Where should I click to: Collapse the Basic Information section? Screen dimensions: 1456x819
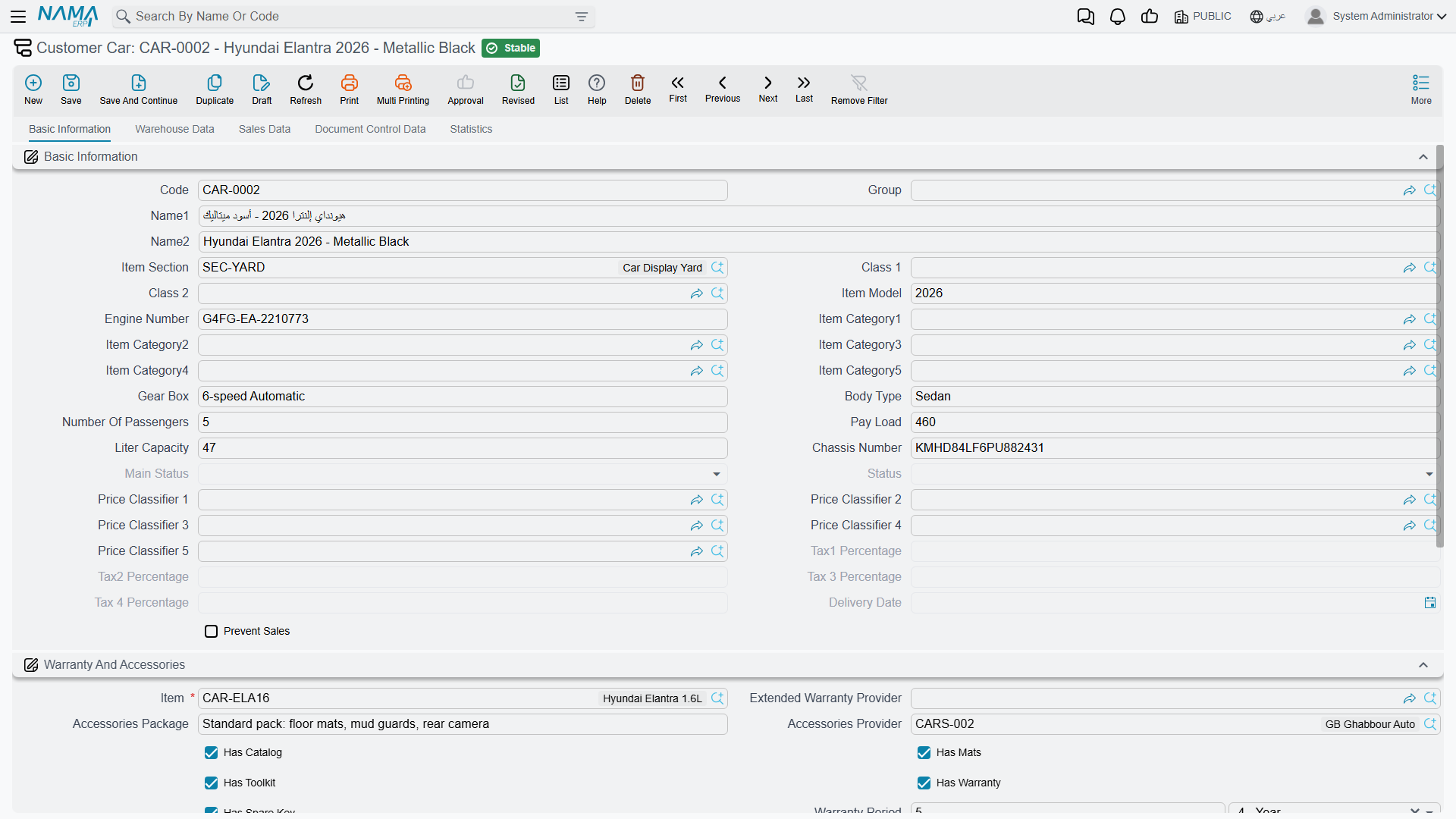point(1423,157)
